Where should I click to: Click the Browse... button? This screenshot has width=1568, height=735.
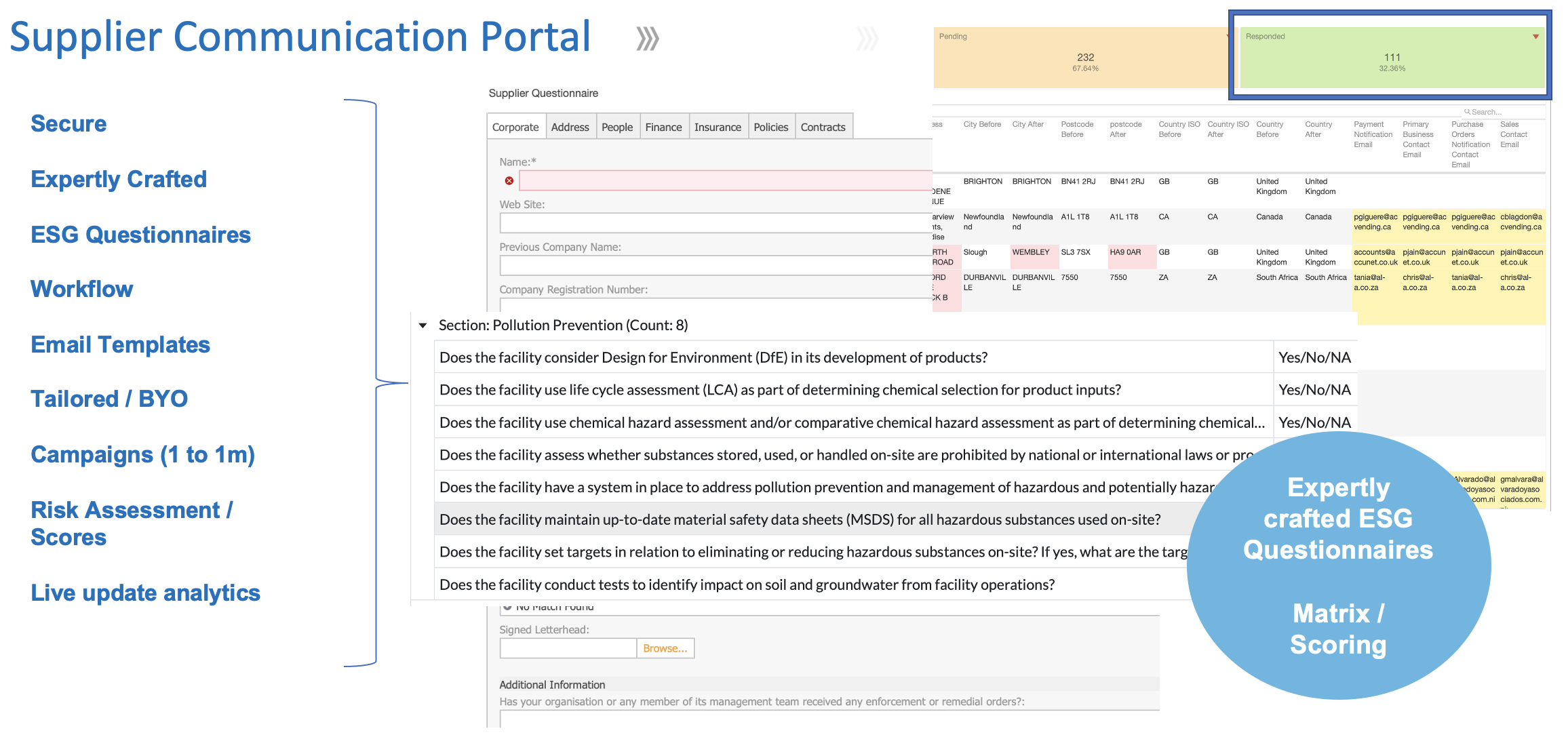[665, 648]
